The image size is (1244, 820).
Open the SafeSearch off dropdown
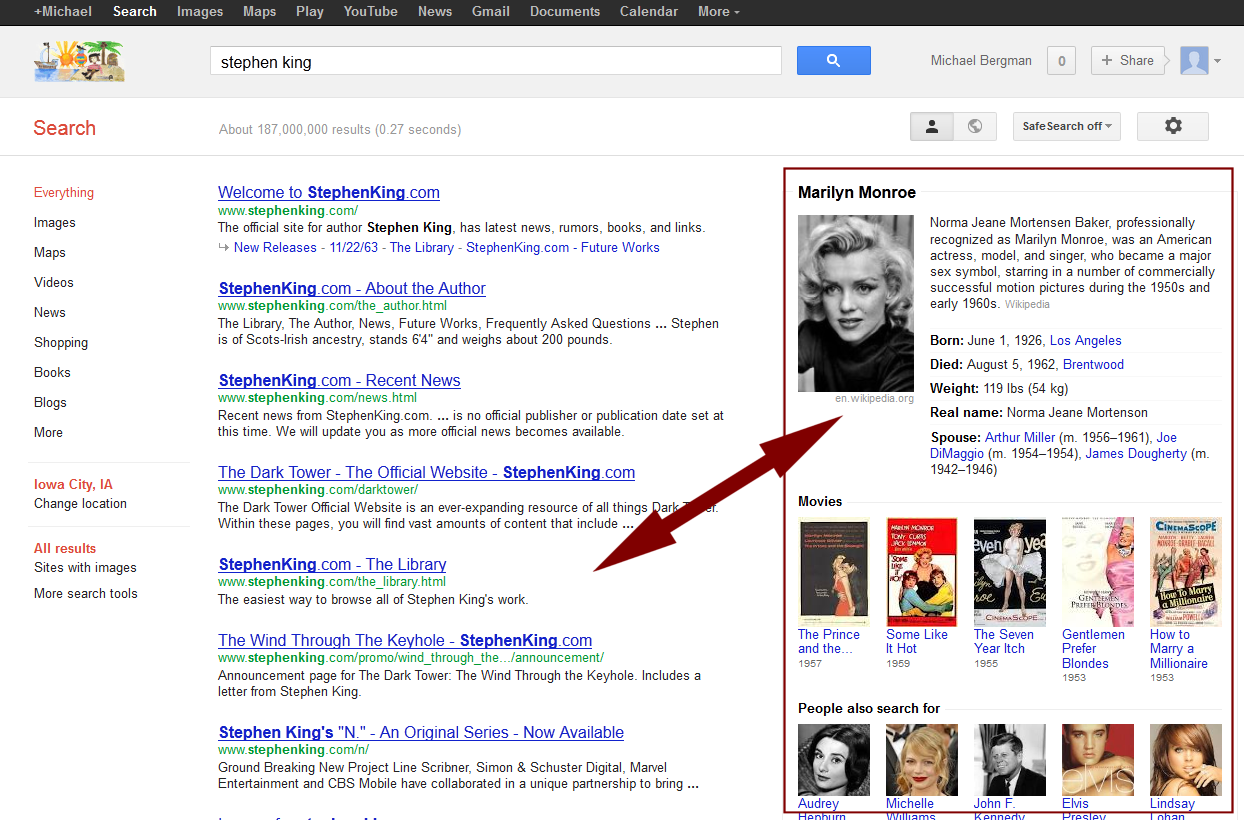tap(1067, 126)
